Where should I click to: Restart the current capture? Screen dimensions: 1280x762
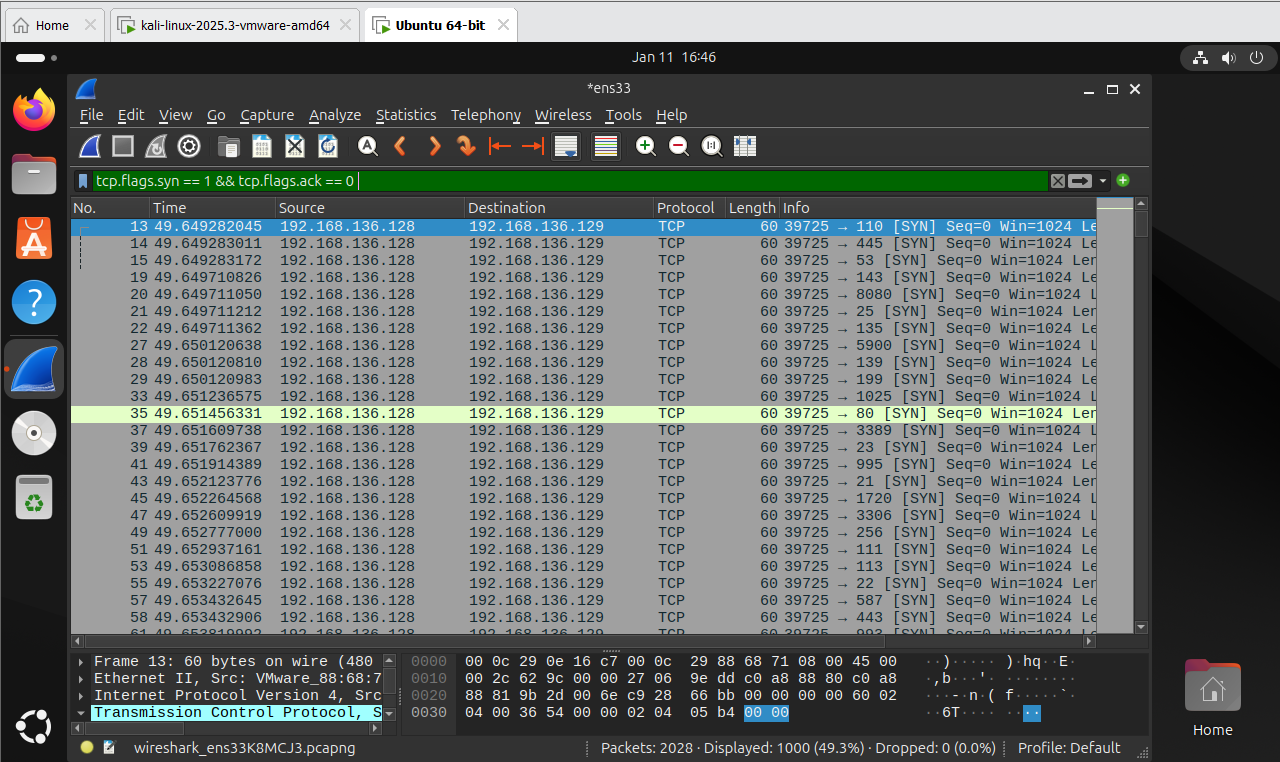(x=156, y=146)
